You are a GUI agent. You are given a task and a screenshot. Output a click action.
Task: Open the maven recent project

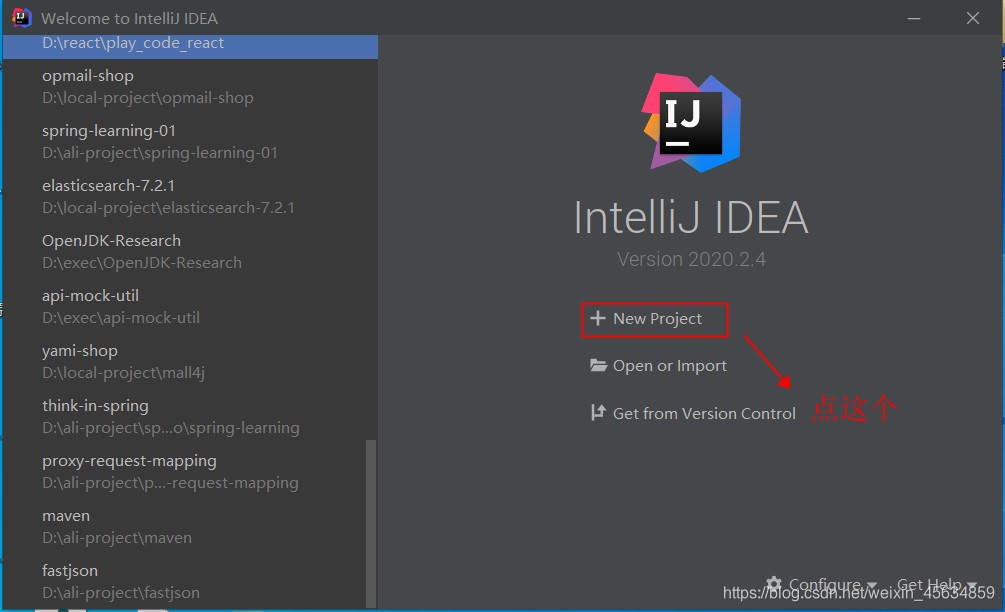(190, 527)
